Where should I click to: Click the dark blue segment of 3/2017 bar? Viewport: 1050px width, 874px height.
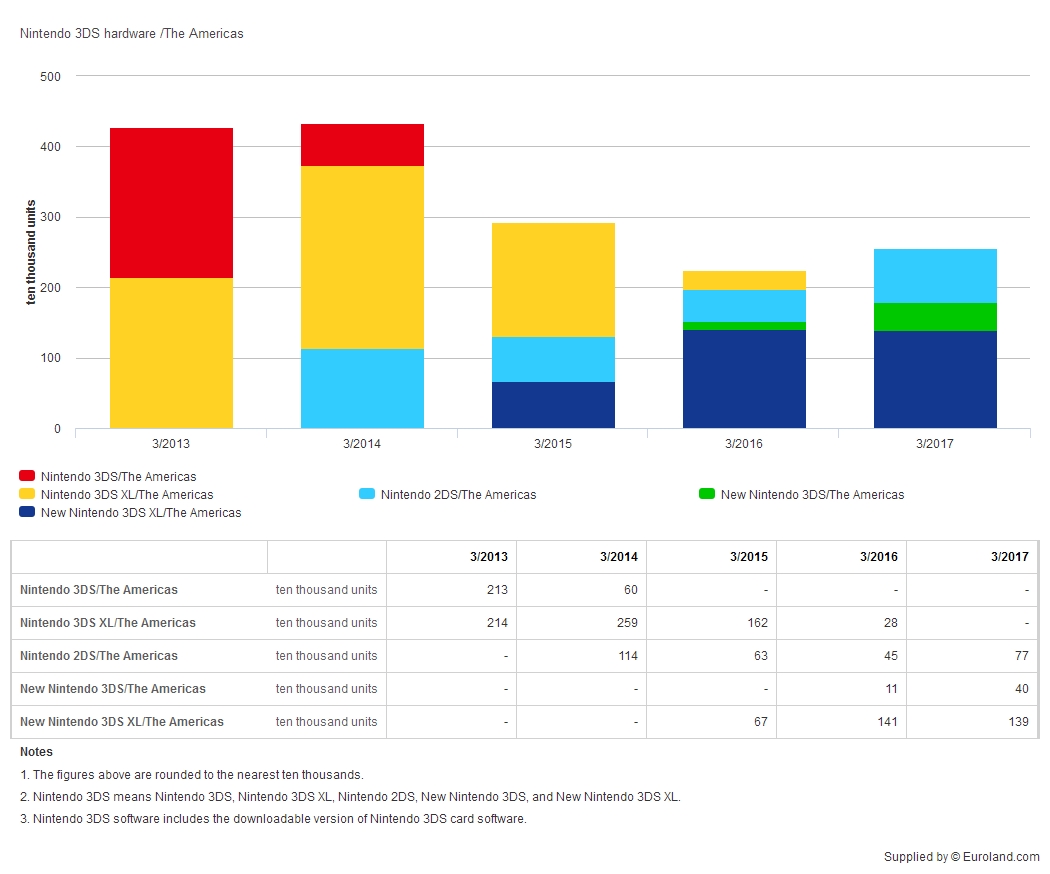pos(935,380)
